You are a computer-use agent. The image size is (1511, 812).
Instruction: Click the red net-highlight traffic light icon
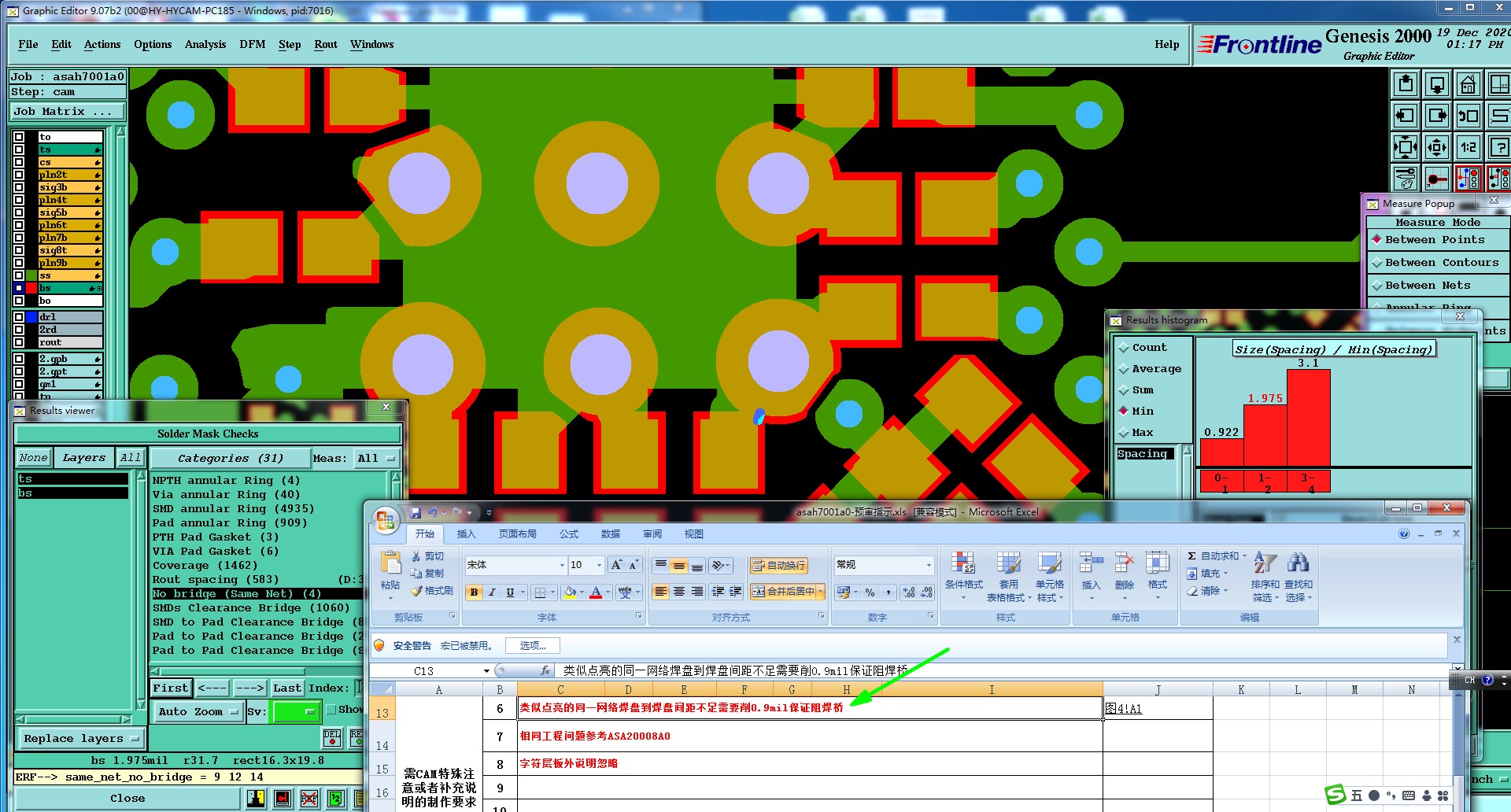click(1469, 179)
